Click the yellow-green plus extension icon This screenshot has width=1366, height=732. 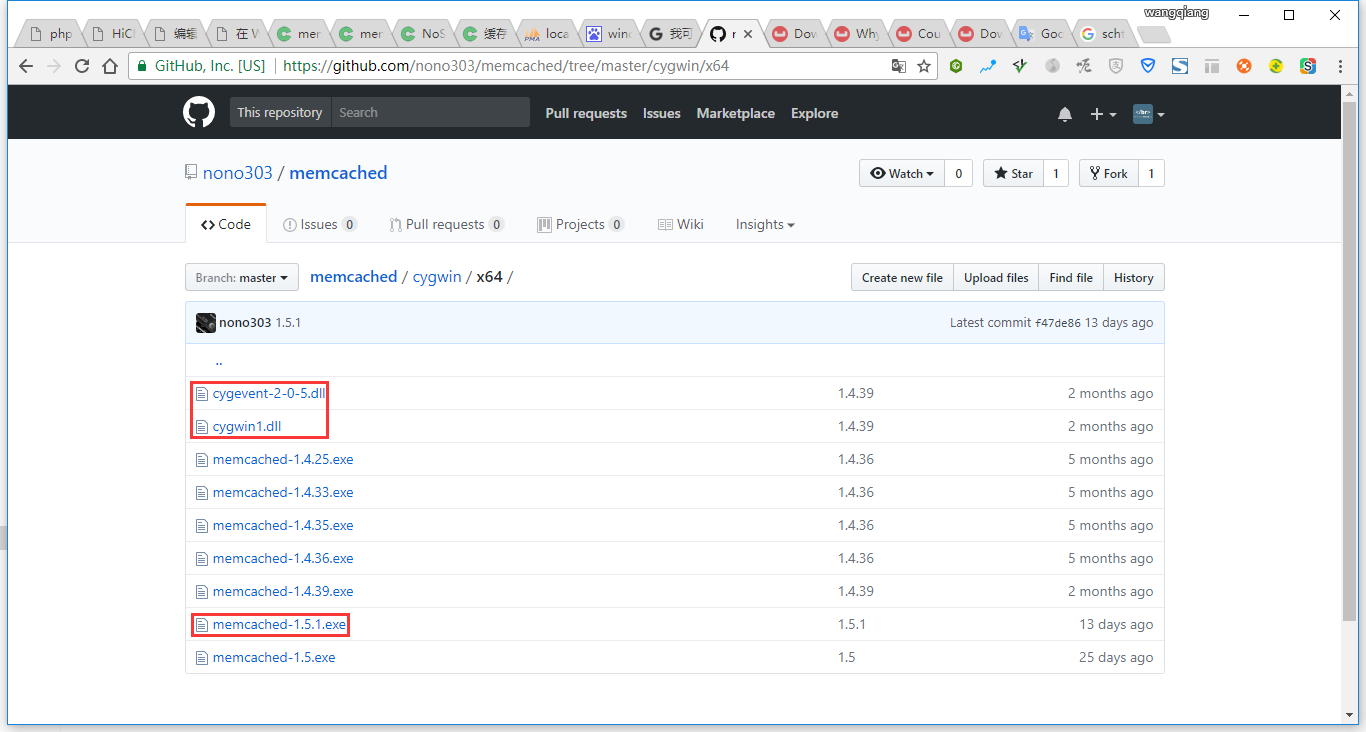tap(1276, 66)
